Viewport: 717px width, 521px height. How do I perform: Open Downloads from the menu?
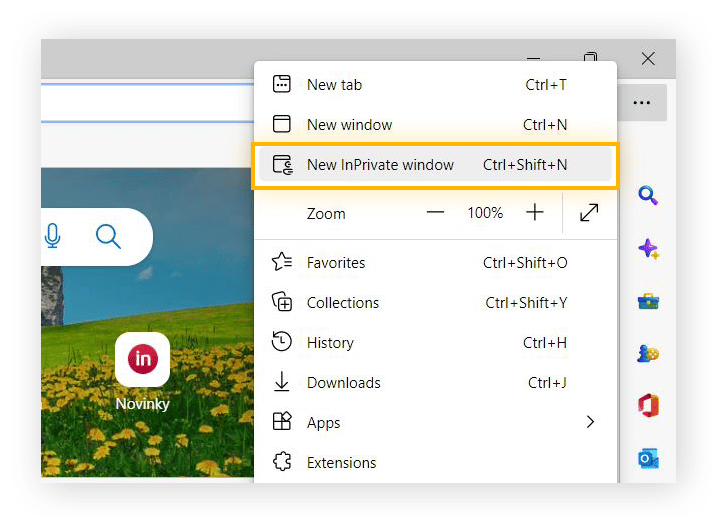[343, 383]
